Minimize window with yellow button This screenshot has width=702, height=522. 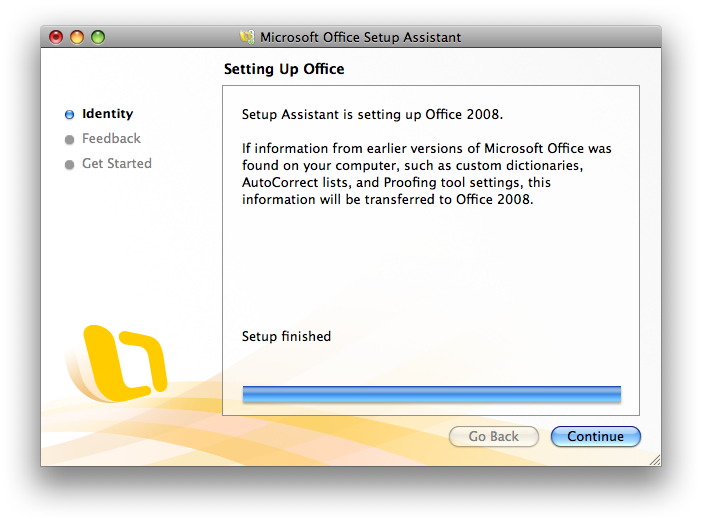77,37
